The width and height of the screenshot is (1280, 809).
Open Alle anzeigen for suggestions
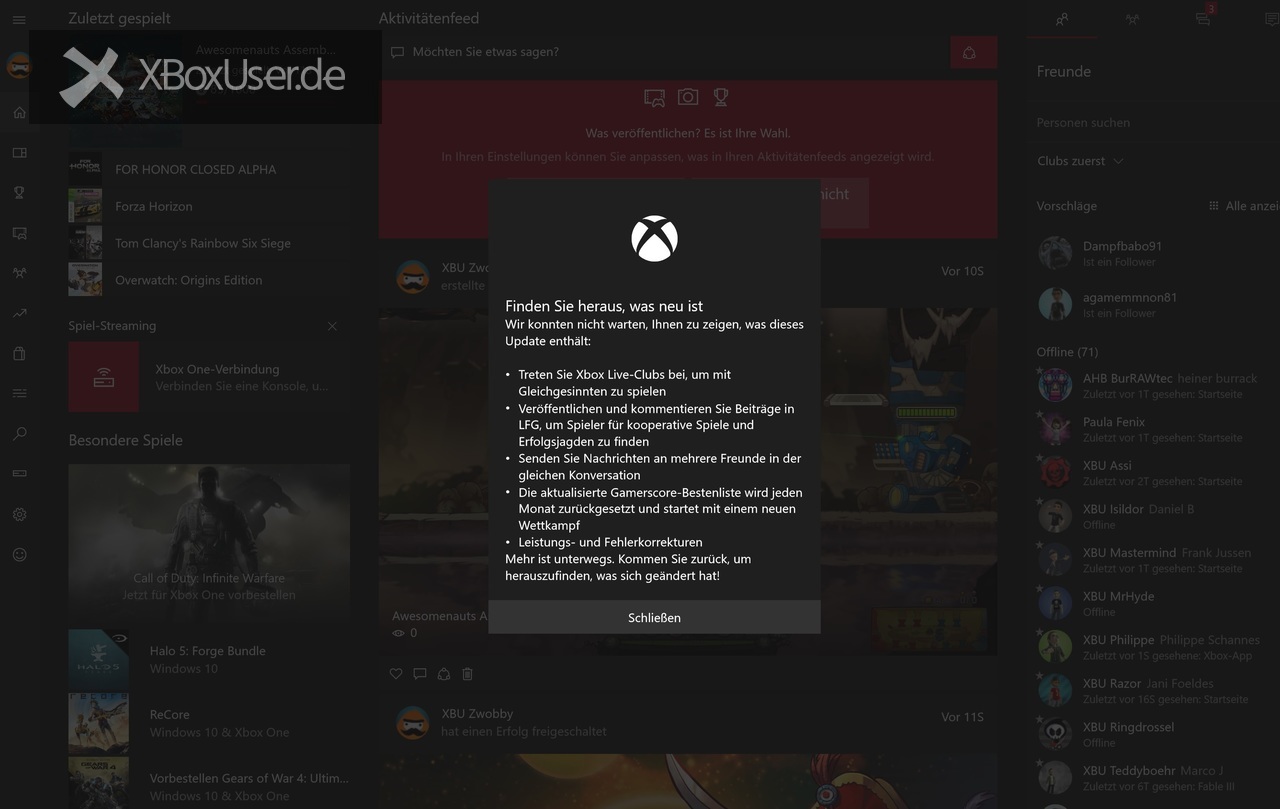click(x=1244, y=205)
